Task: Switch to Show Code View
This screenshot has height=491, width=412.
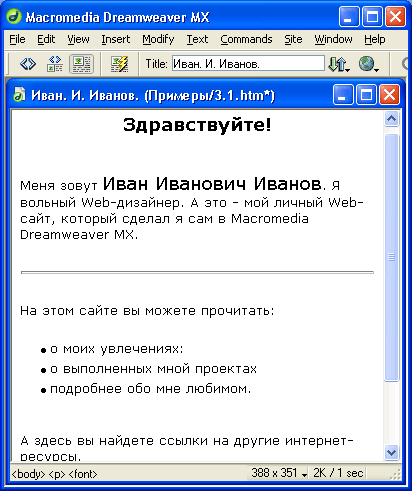Action: pos(28,63)
